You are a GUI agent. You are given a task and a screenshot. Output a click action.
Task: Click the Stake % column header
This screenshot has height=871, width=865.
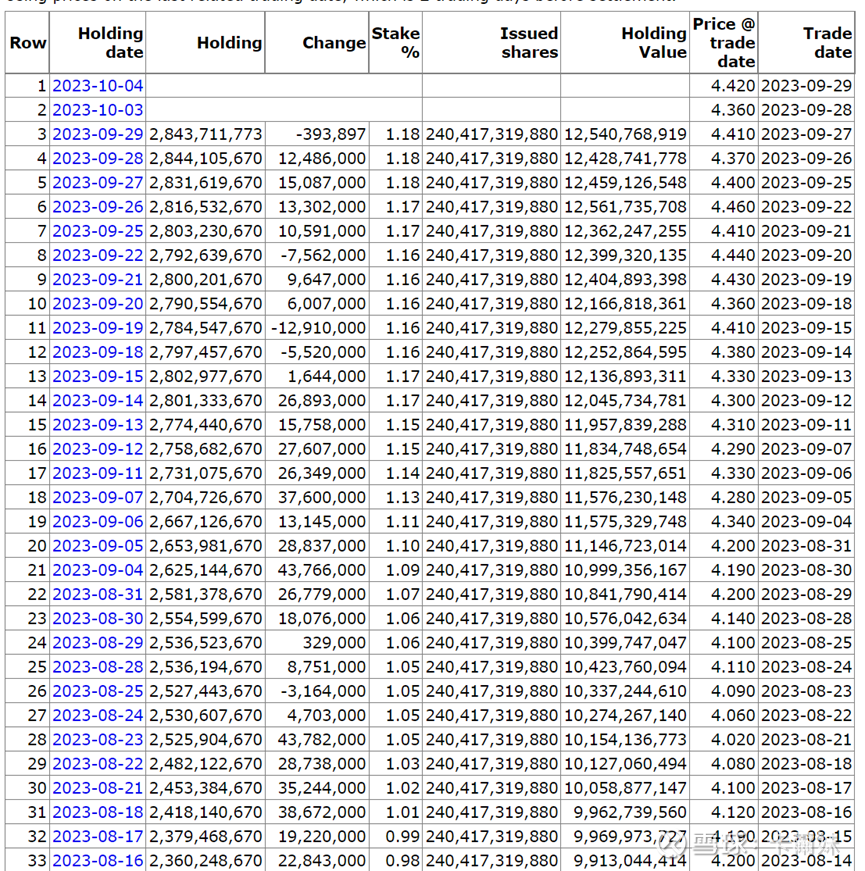coord(396,43)
